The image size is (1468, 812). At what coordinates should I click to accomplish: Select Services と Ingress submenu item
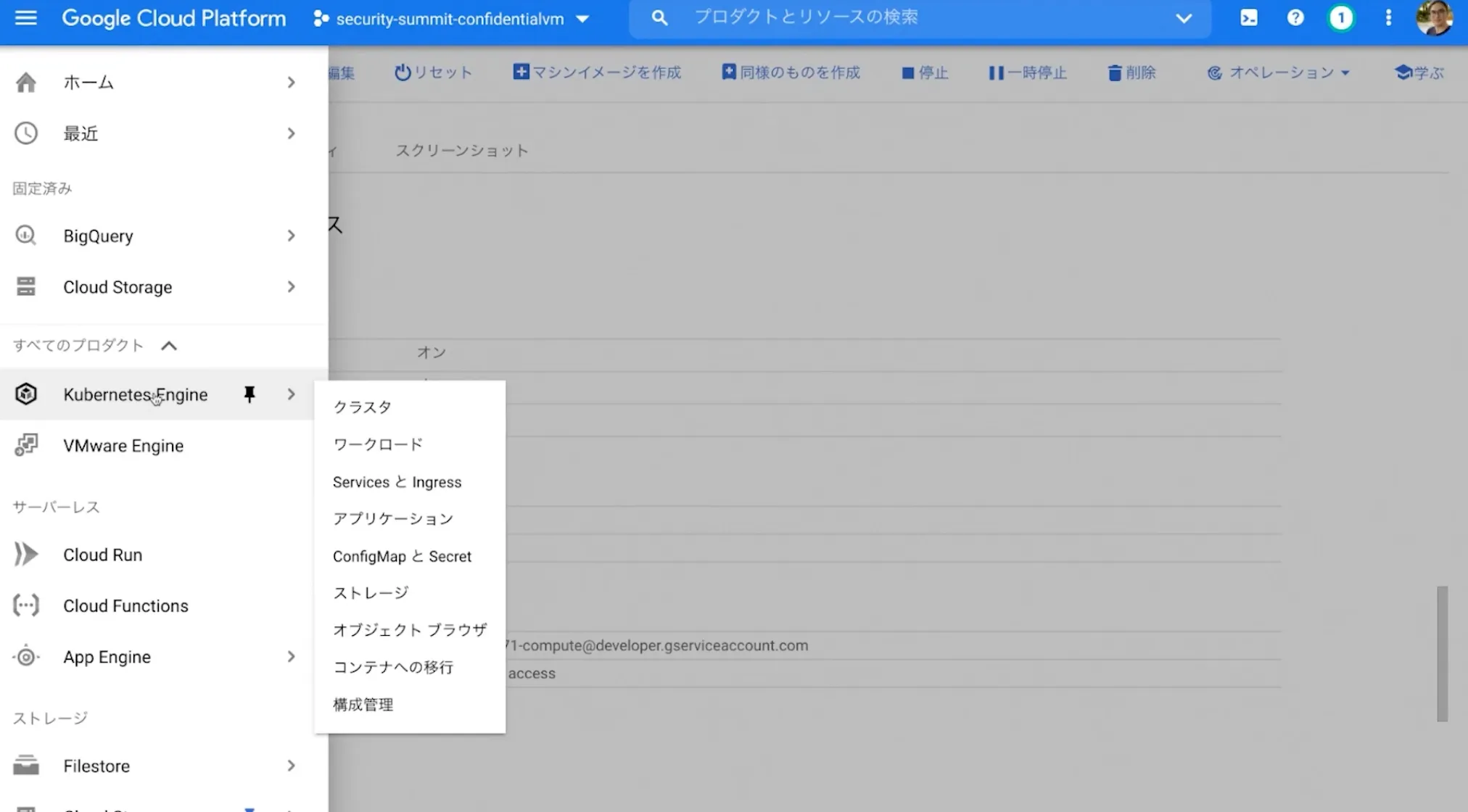click(x=410, y=482)
